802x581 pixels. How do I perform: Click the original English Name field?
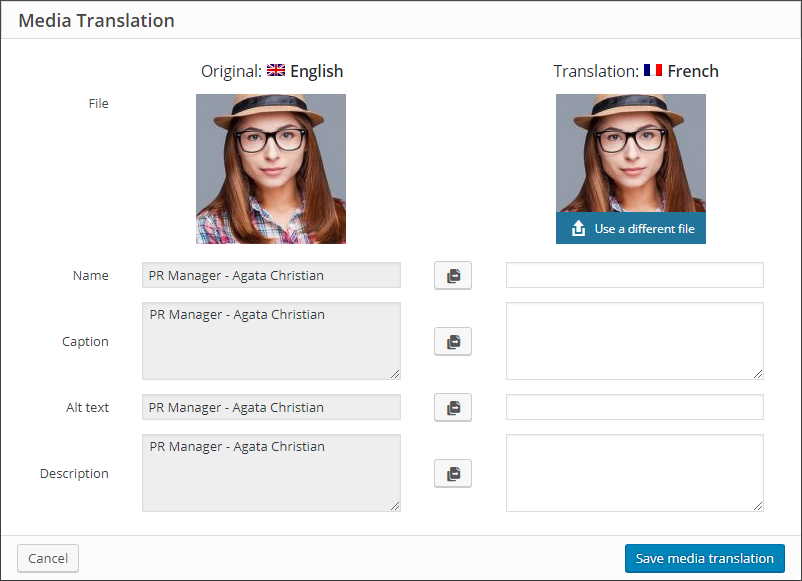click(272, 275)
